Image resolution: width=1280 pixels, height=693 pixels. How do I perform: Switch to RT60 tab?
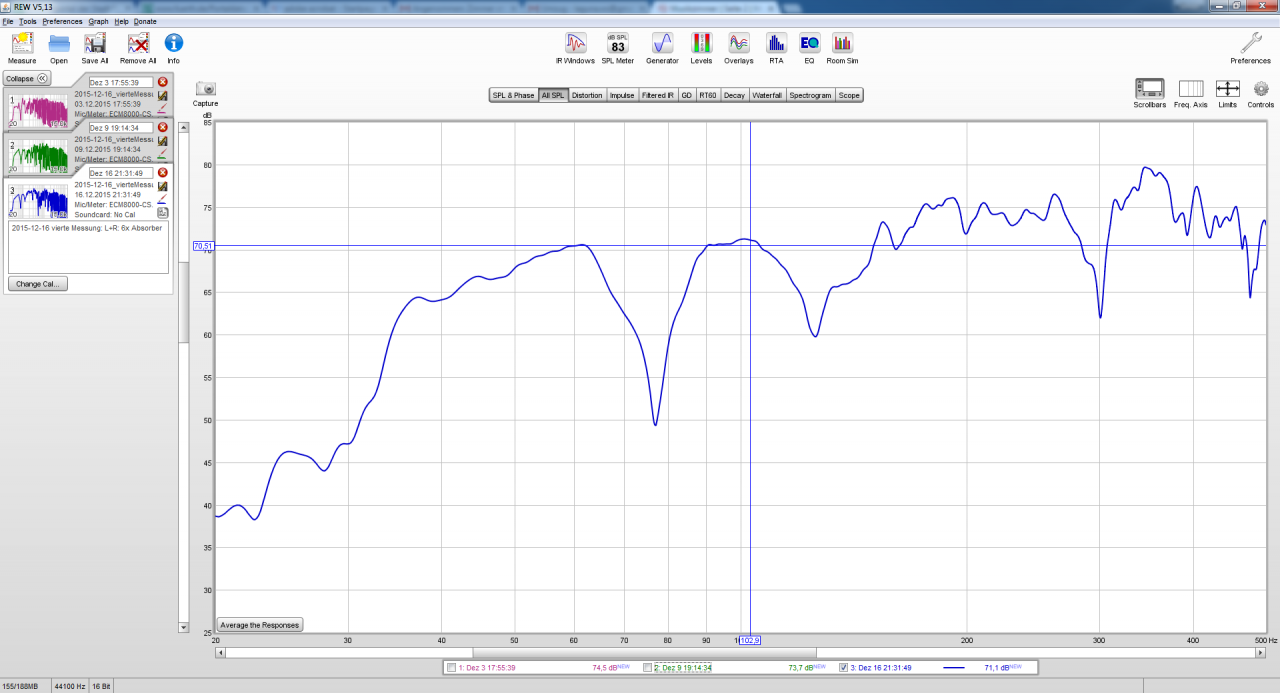click(708, 95)
